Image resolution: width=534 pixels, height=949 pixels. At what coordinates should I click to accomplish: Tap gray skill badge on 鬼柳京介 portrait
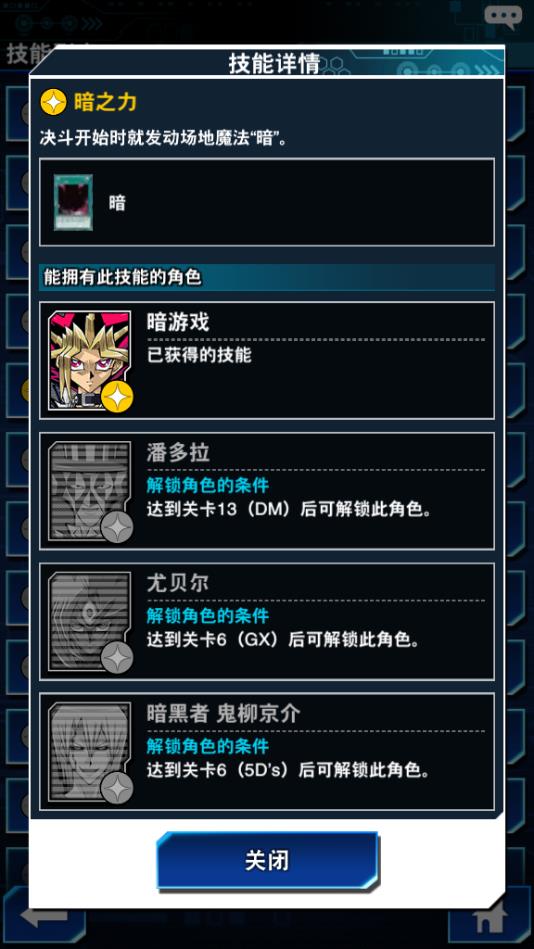pyautogui.click(x=117, y=788)
